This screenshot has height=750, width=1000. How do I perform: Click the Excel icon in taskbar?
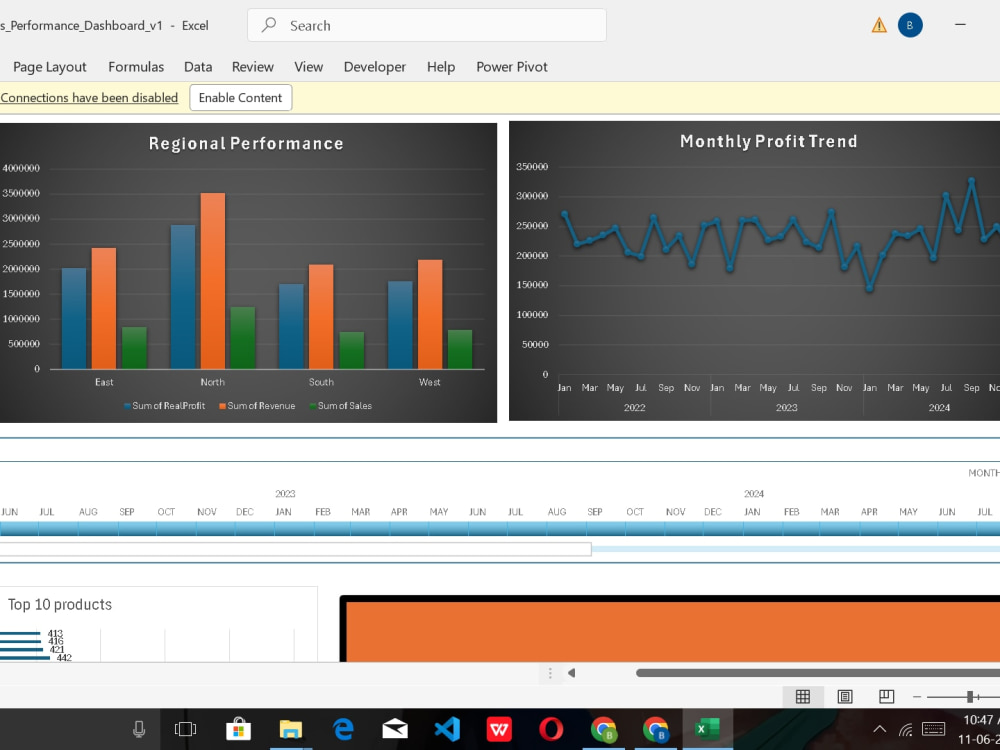(x=707, y=728)
